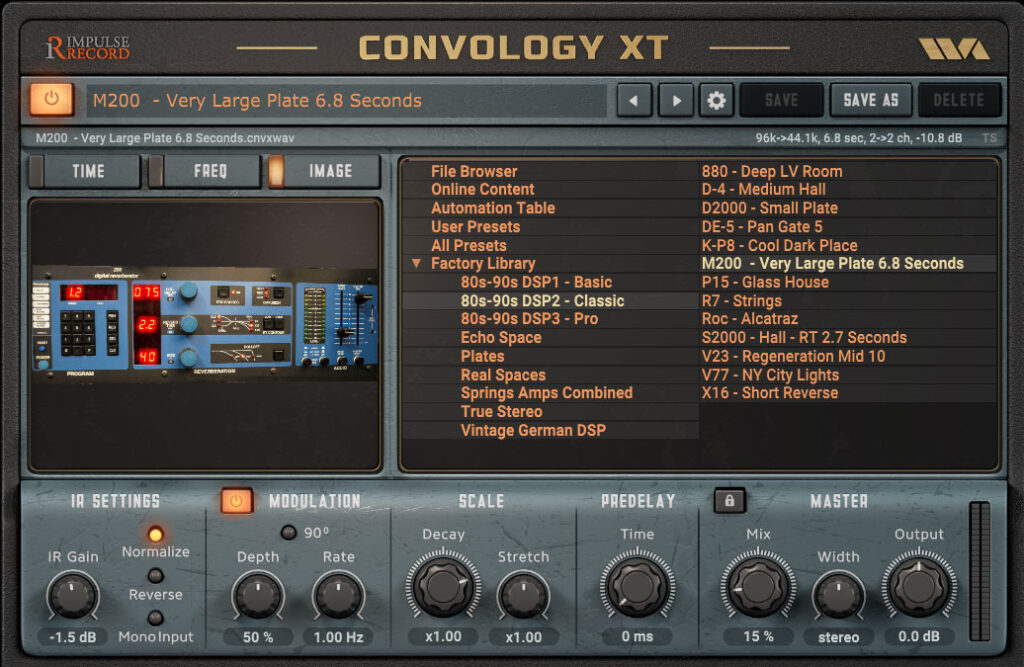Click the Predelay Time knob
This screenshot has height=667, width=1024.
(637, 585)
